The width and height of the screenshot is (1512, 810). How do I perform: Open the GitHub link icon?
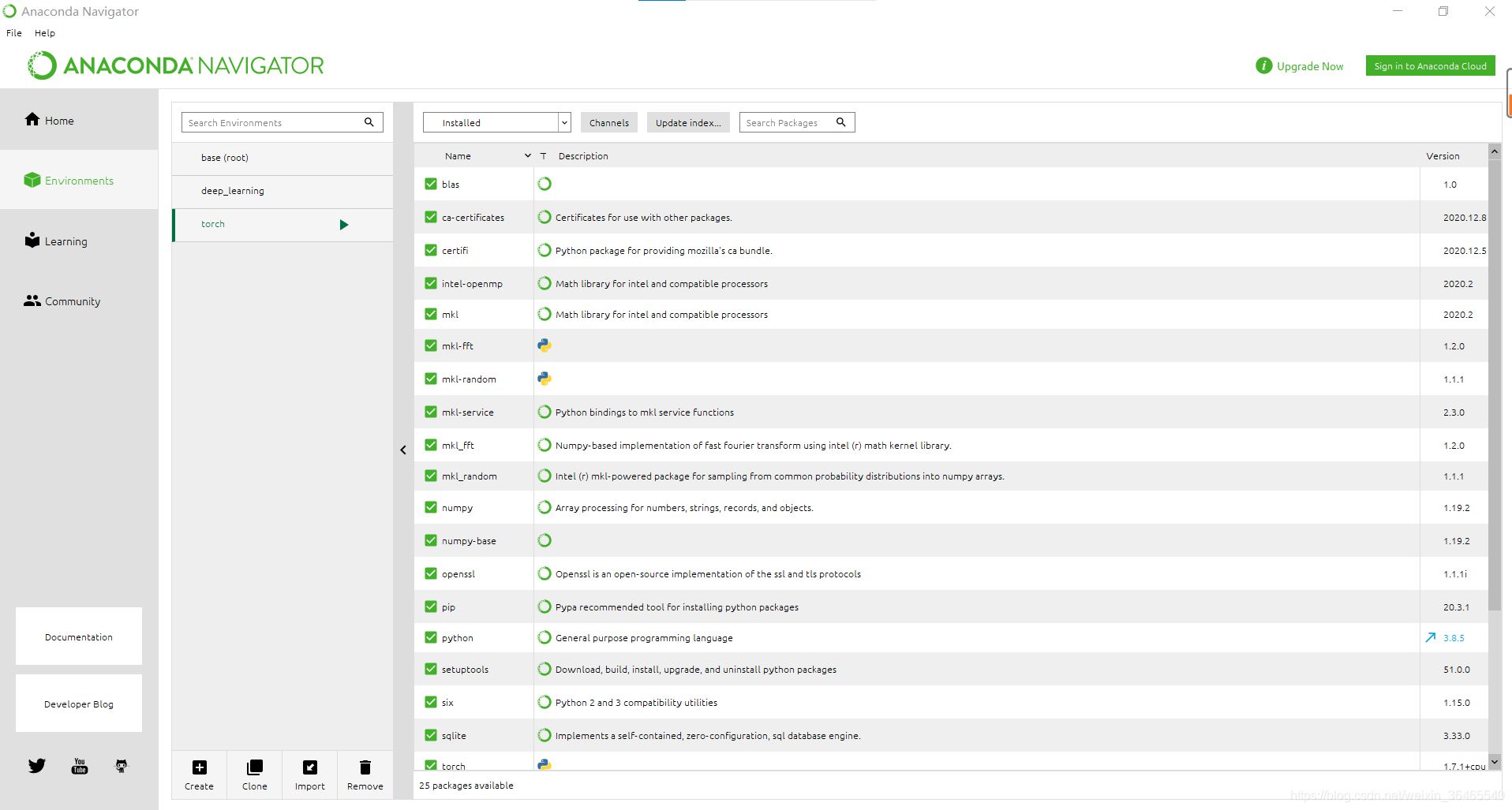(x=122, y=766)
